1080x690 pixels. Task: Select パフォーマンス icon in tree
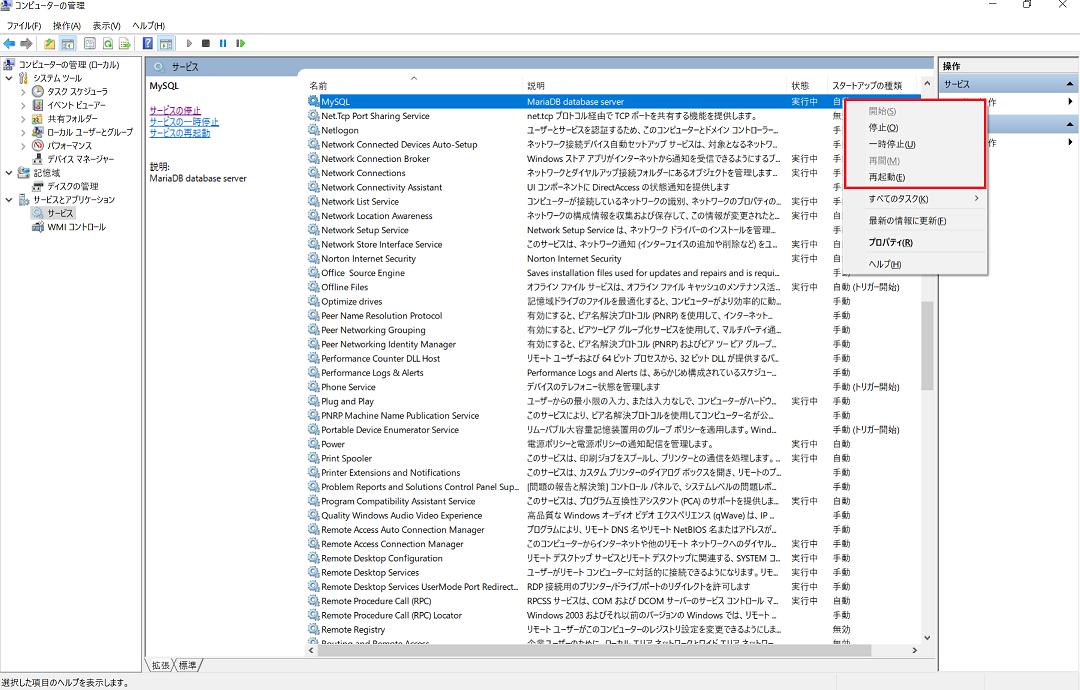[38, 145]
